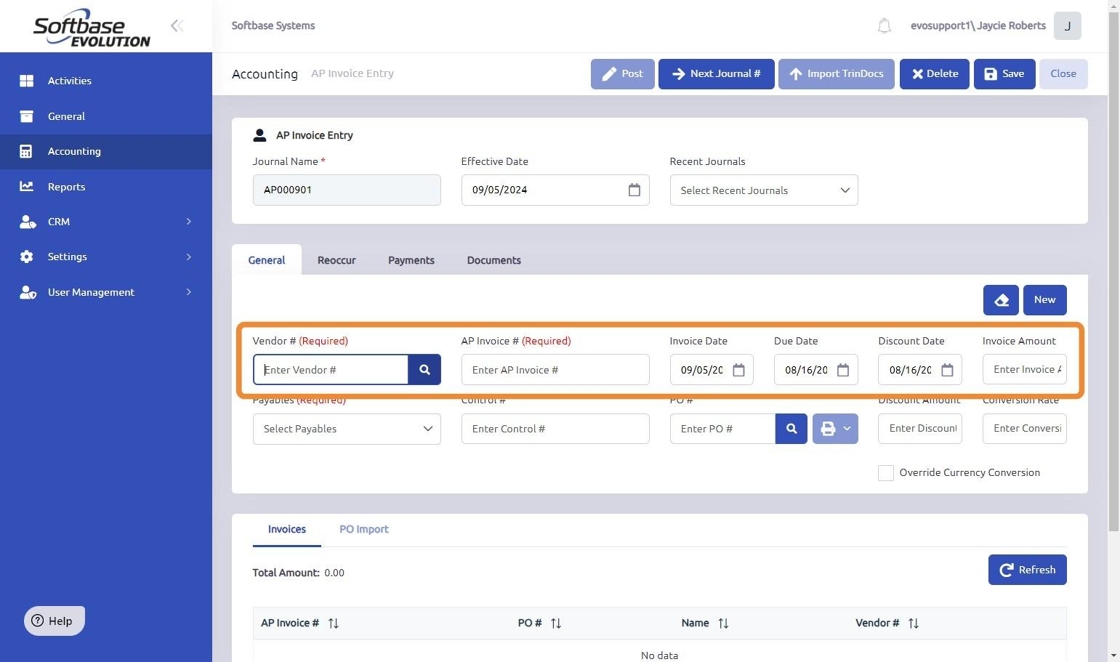This screenshot has width=1120, height=662.
Task: Click the Vendor # search magnifier button
Action: [x=424, y=370]
